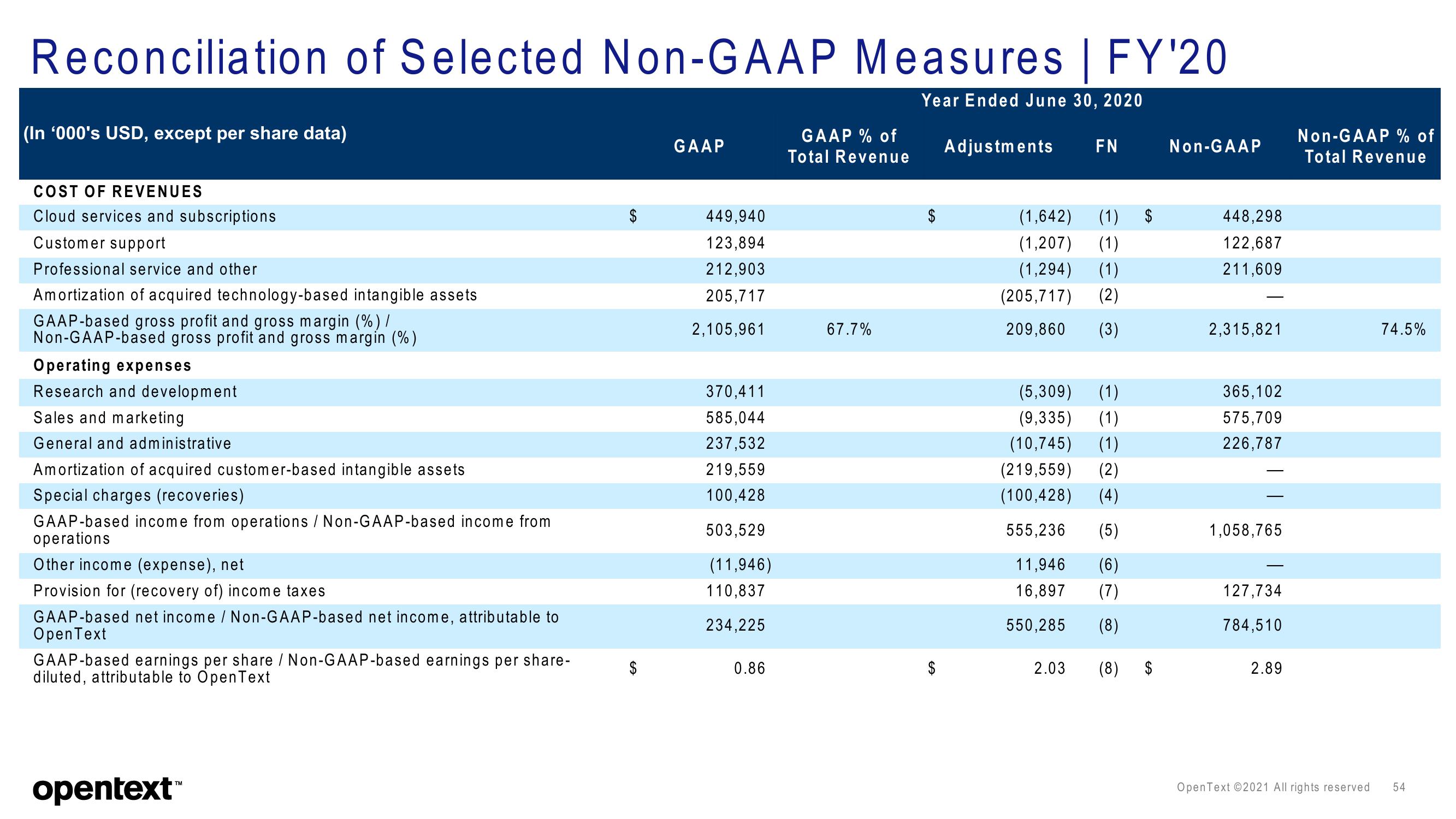1456x819 pixels.
Task: Click the Non-GAAP value 448,298
Action: pyautogui.click(x=1252, y=216)
